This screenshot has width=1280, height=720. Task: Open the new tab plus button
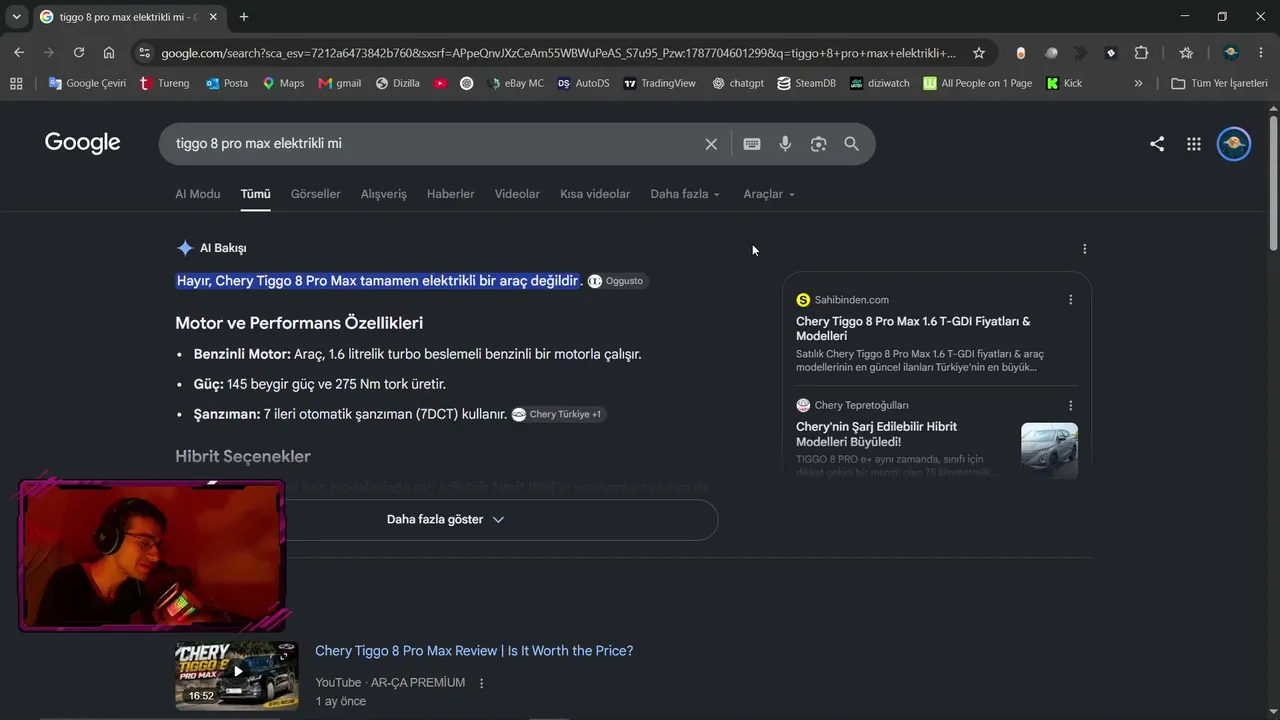point(244,17)
